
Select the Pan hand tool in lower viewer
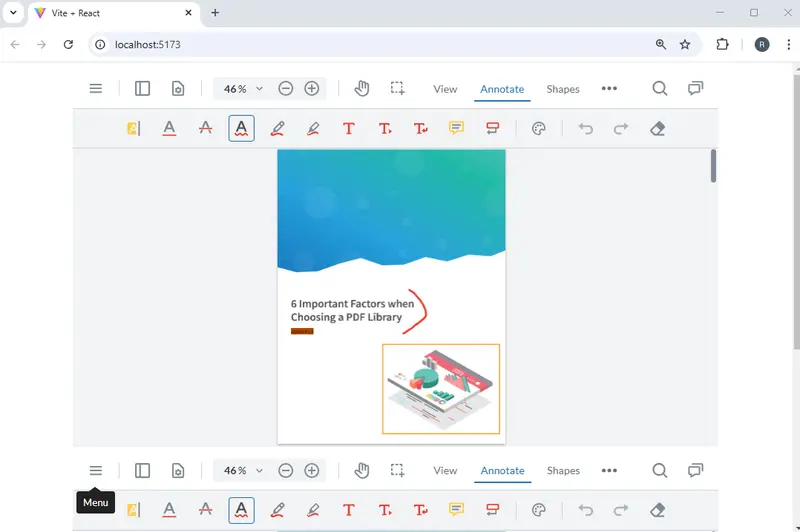coord(362,470)
